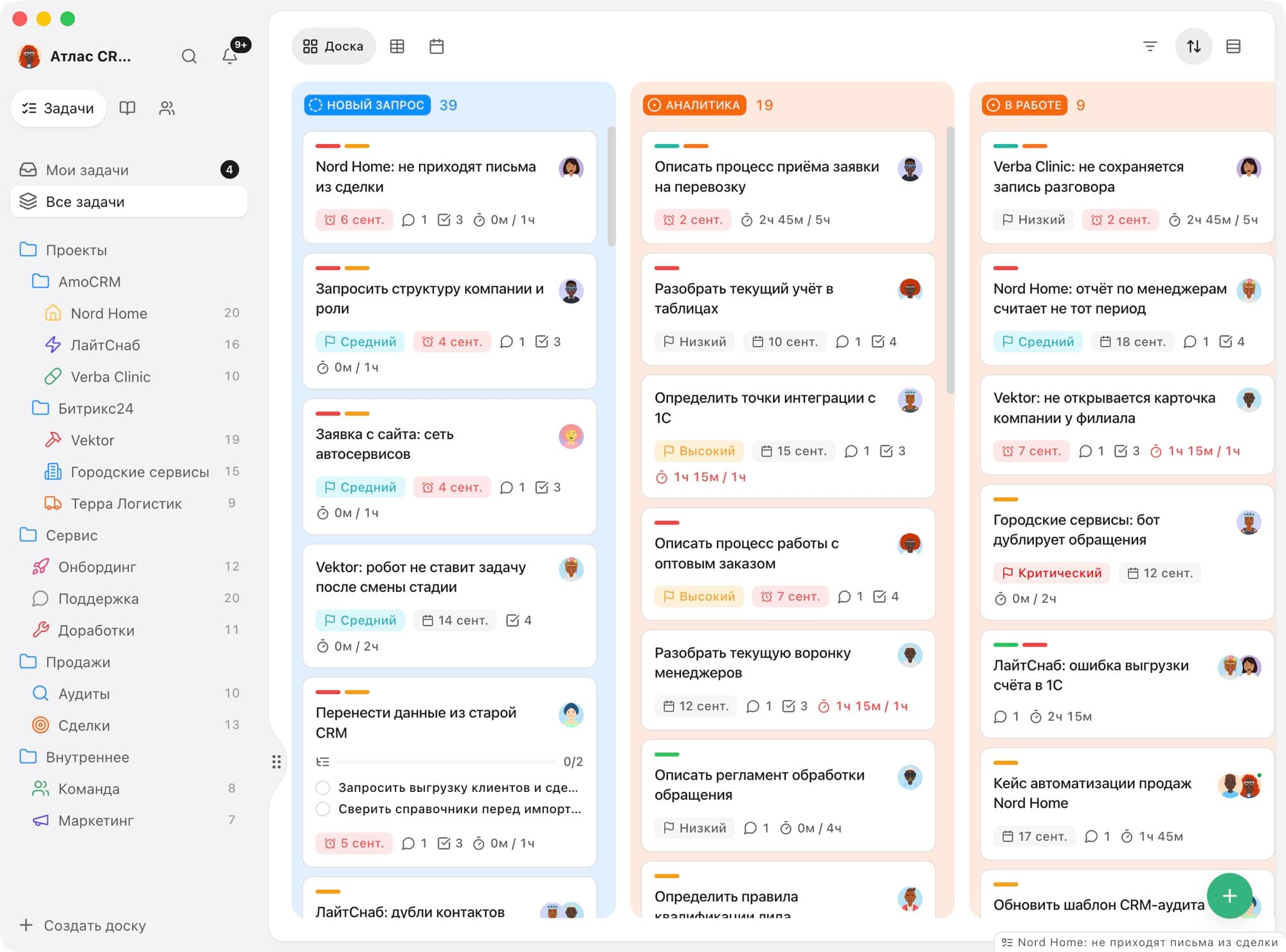The width and height of the screenshot is (1286, 952).
Task: Click assignee avatar on Nord Home письма card
Action: 571,168
